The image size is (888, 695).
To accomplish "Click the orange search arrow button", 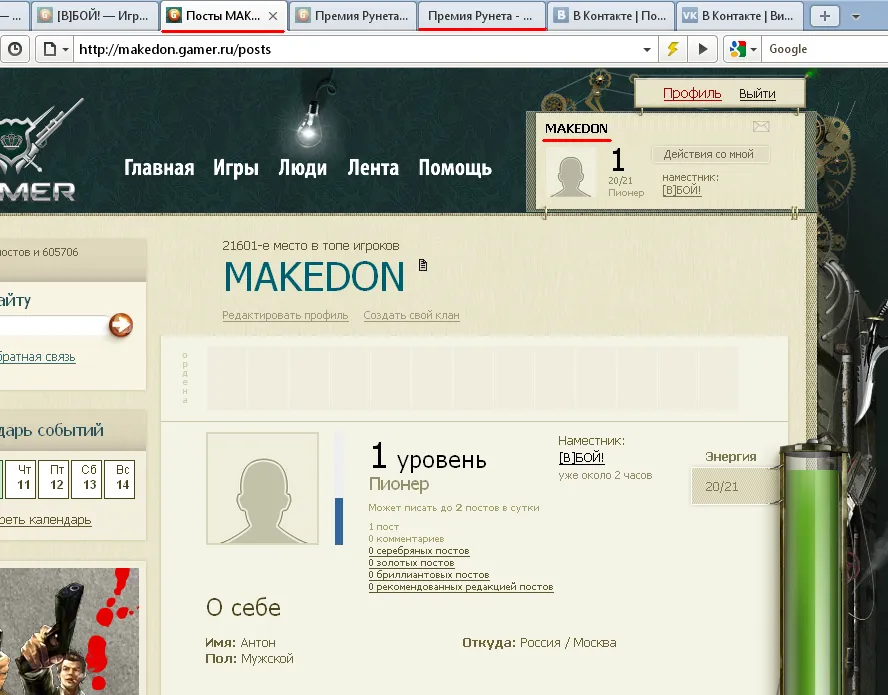I will pyautogui.click(x=121, y=325).
